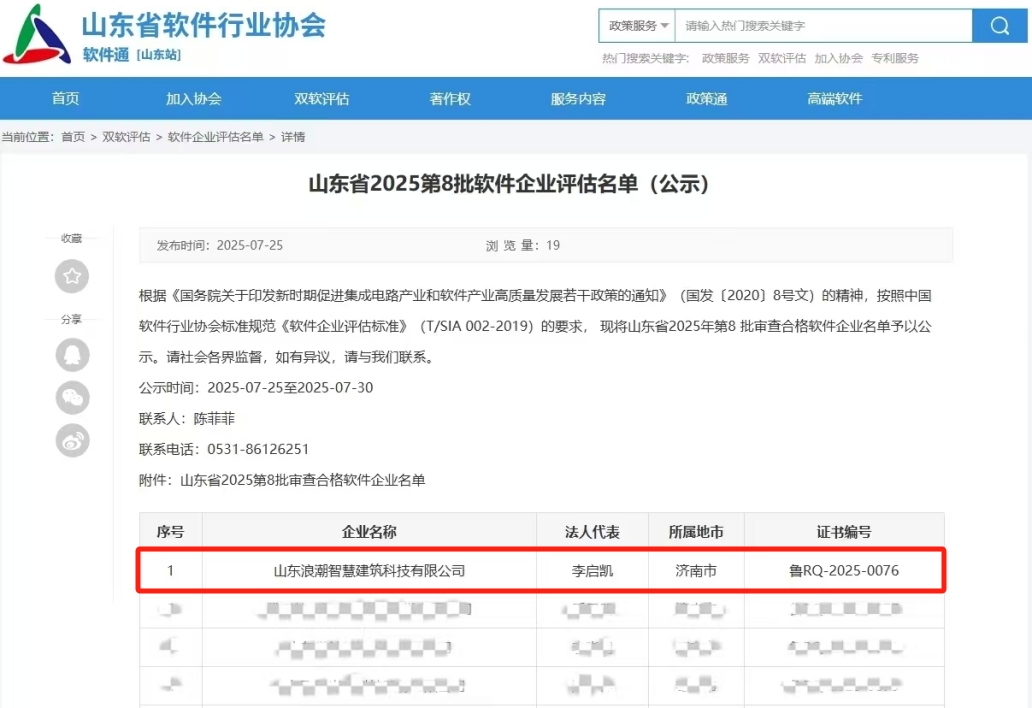Viewport: 1032px width, 708px height.
Task: Click the 证书编号 column header
Action: point(844,532)
